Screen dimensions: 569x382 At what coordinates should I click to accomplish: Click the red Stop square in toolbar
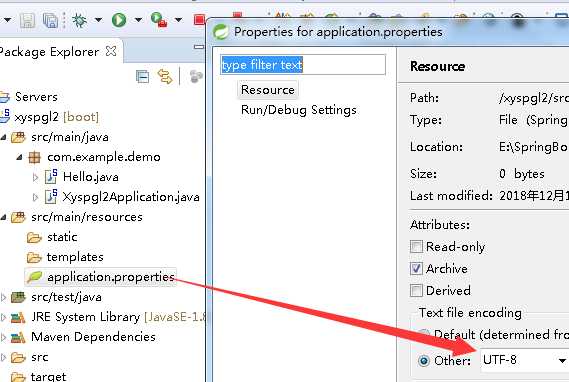pos(199,20)
